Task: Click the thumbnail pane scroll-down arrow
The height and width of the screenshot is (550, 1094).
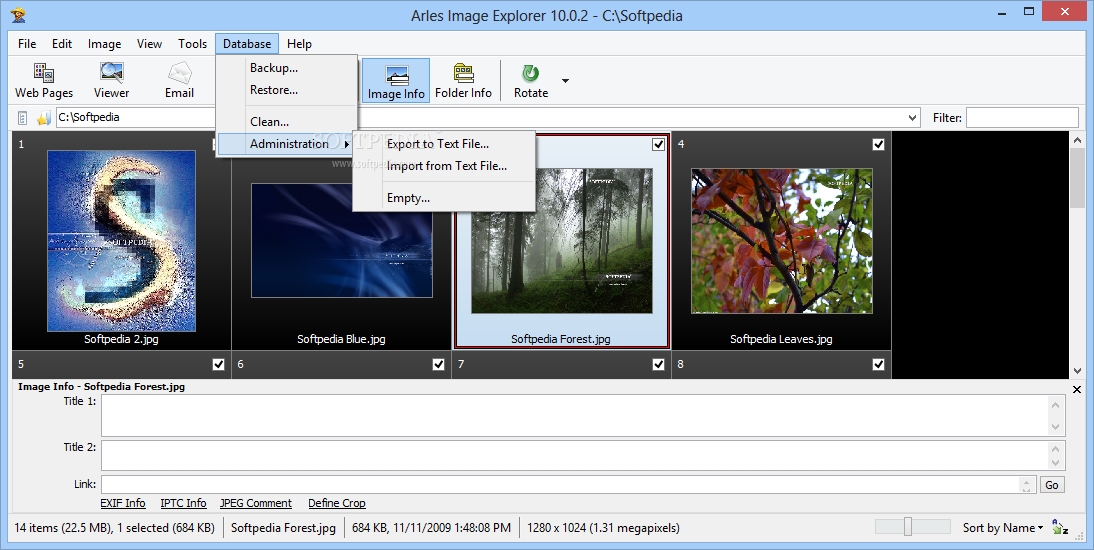Action: click(1077, 371)
